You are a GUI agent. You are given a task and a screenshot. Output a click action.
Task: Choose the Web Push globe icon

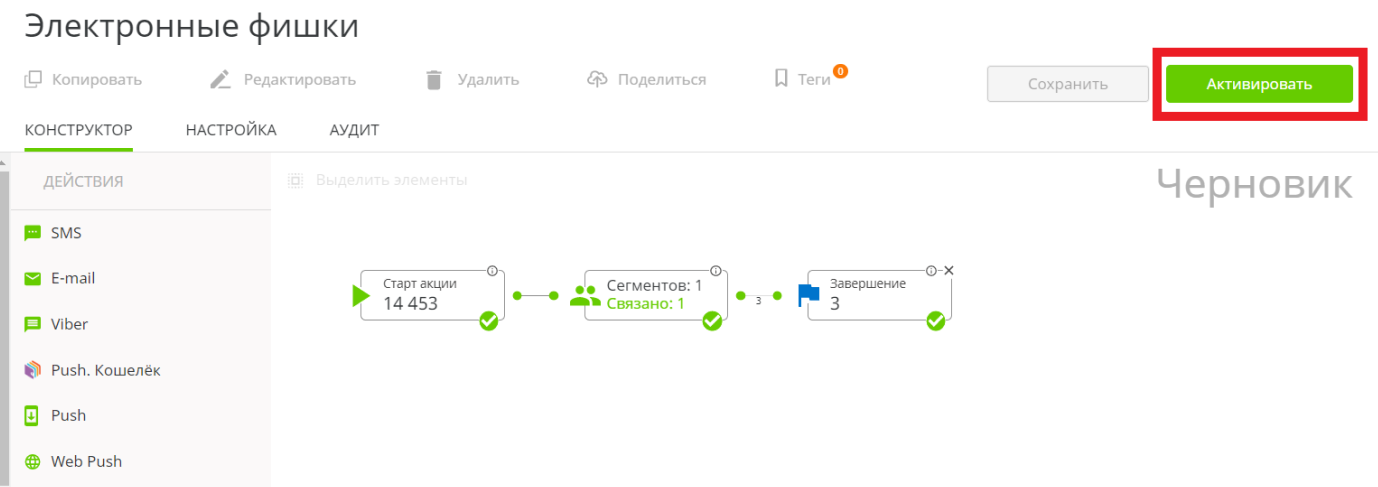(33, 462)
